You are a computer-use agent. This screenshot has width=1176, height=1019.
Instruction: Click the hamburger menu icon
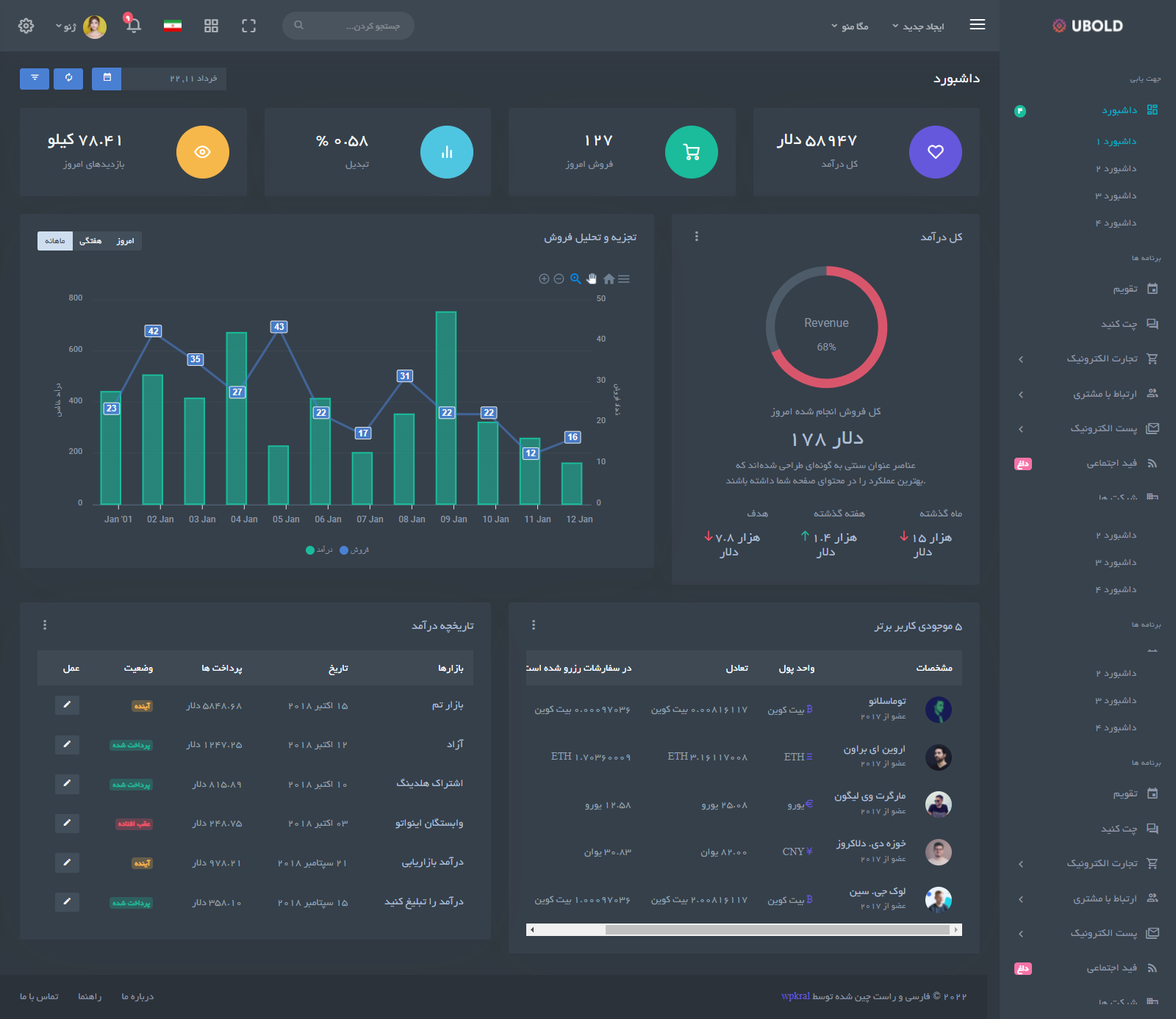(x=977, y=25)
